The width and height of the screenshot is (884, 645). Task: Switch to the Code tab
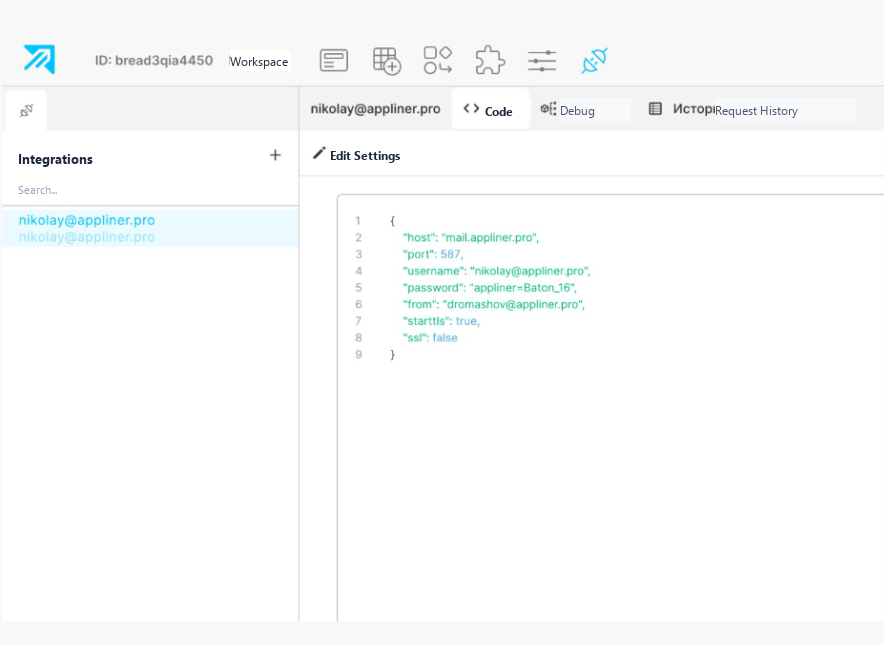(490, 109)
